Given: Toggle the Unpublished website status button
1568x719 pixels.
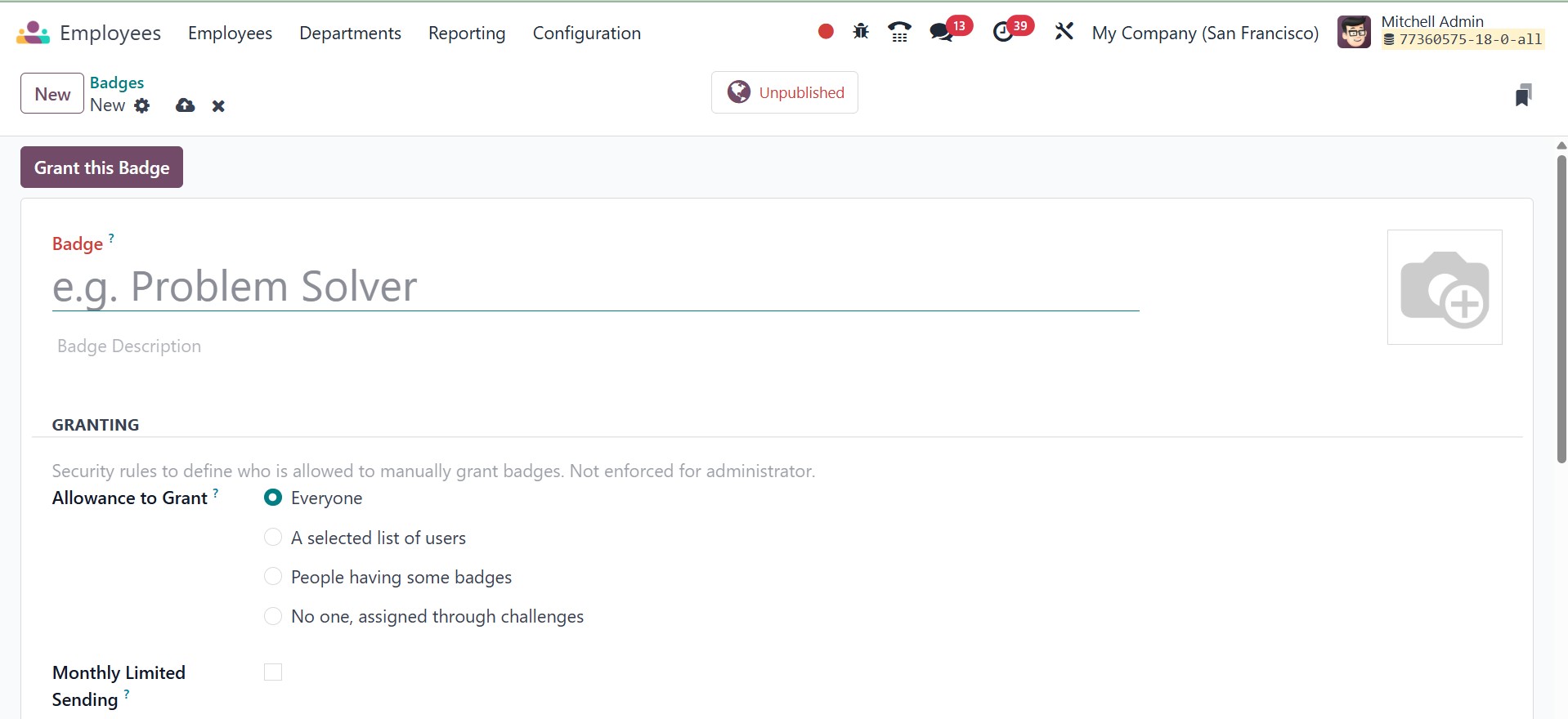Looking at the screenshot, I should (785, 92).
